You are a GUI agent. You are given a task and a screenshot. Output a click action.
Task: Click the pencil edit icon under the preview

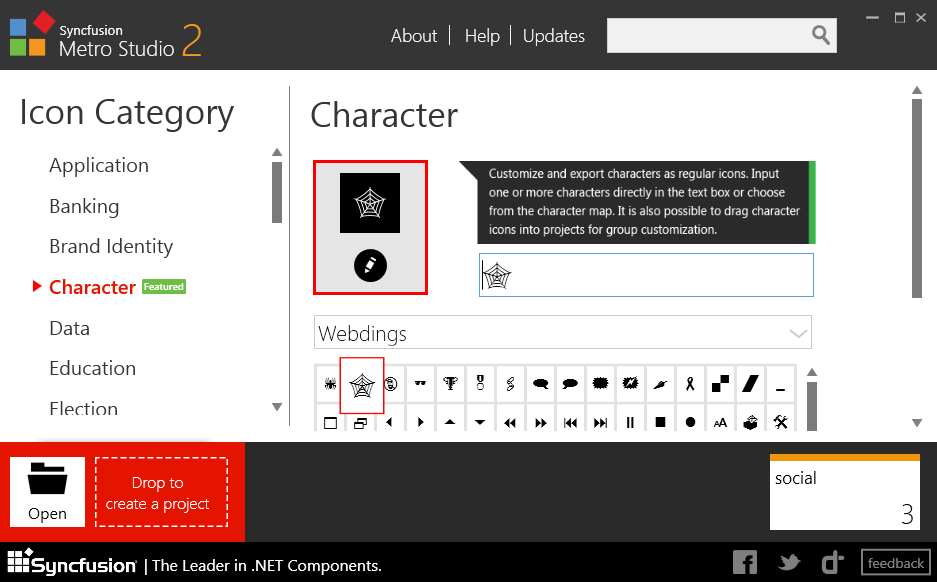[x=370, y=265]
